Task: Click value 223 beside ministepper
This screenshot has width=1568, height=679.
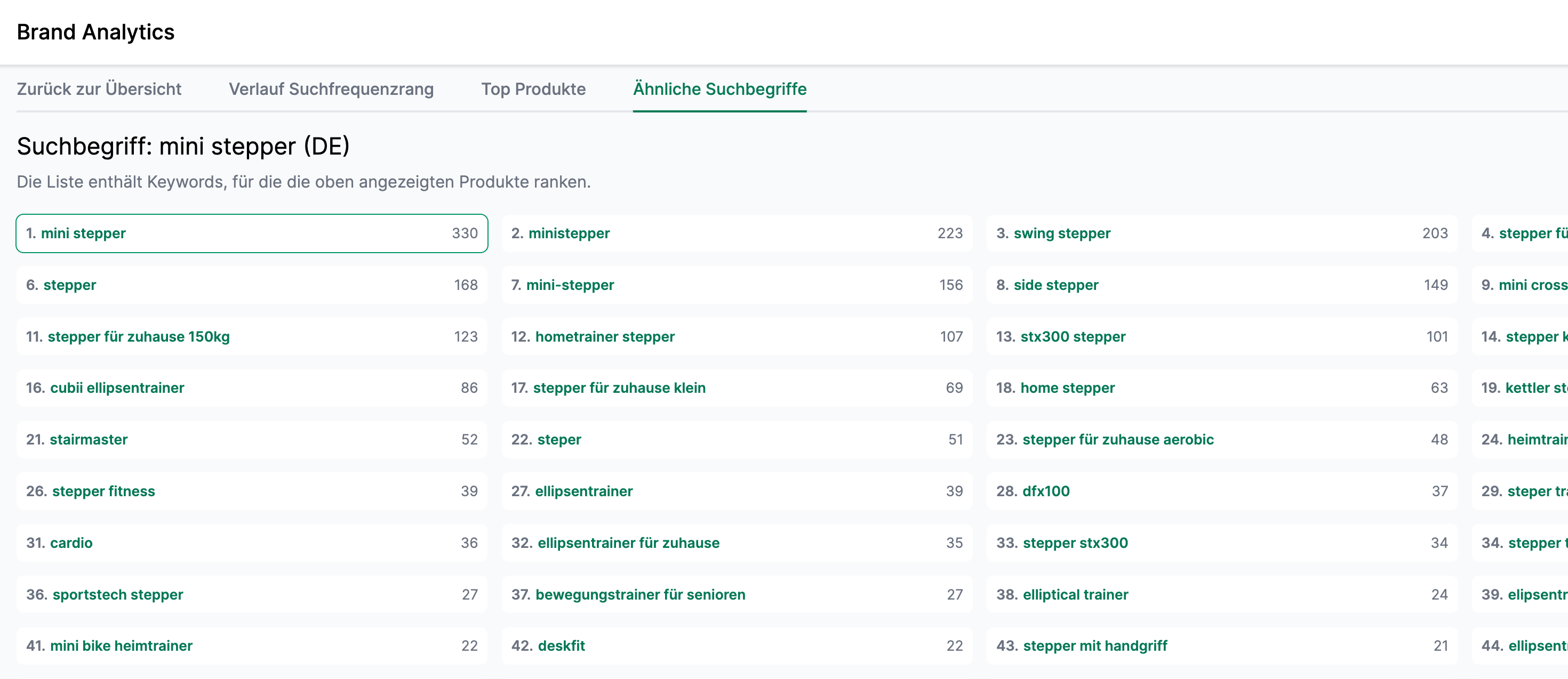Action: point(950,233)
